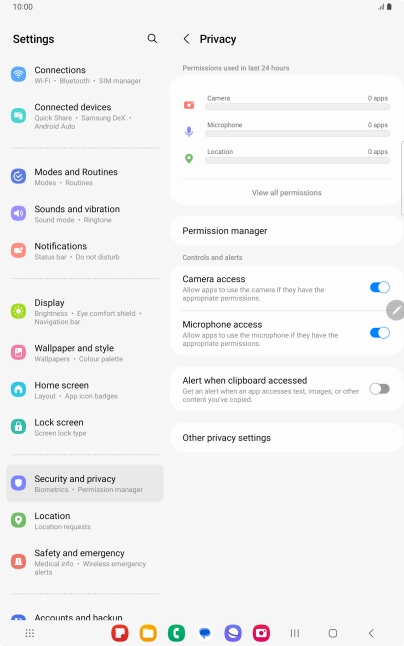This screenshot has width=404, height=646.
Task: Open Sounds and vibration settings
Action: click(85, 213)
